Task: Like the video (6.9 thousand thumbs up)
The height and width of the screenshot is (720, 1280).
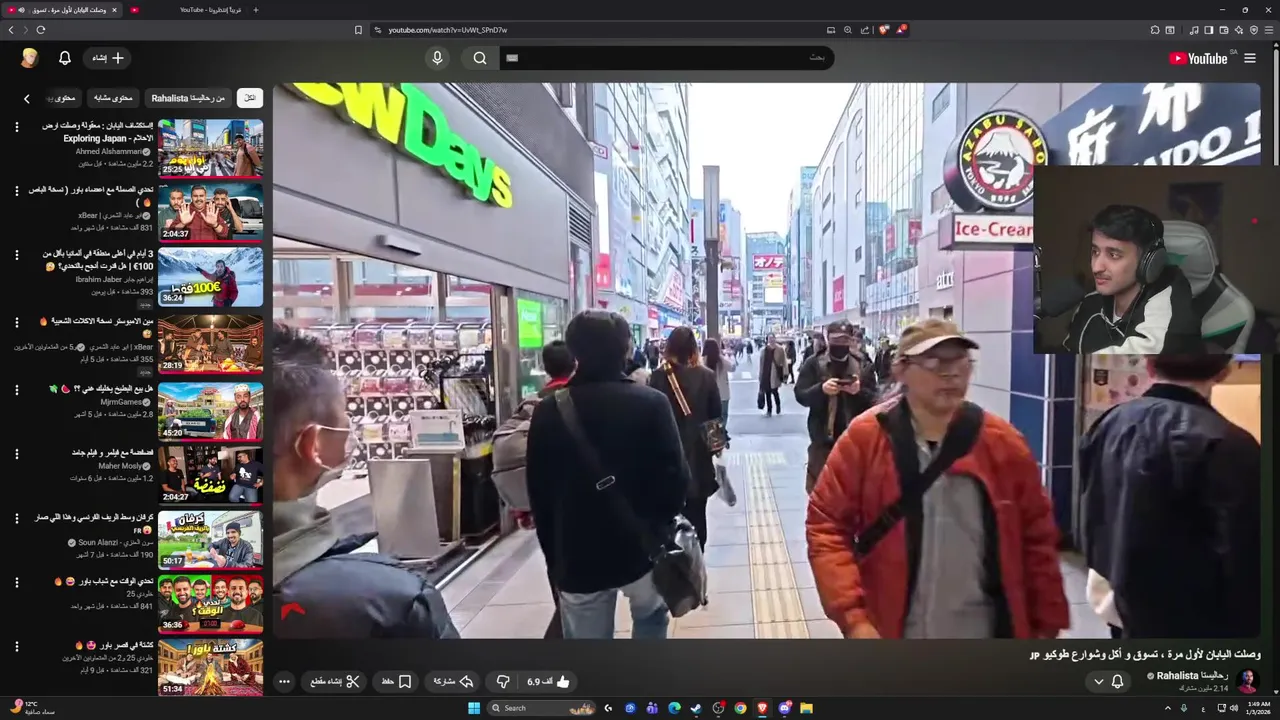Action: [548, 681]
